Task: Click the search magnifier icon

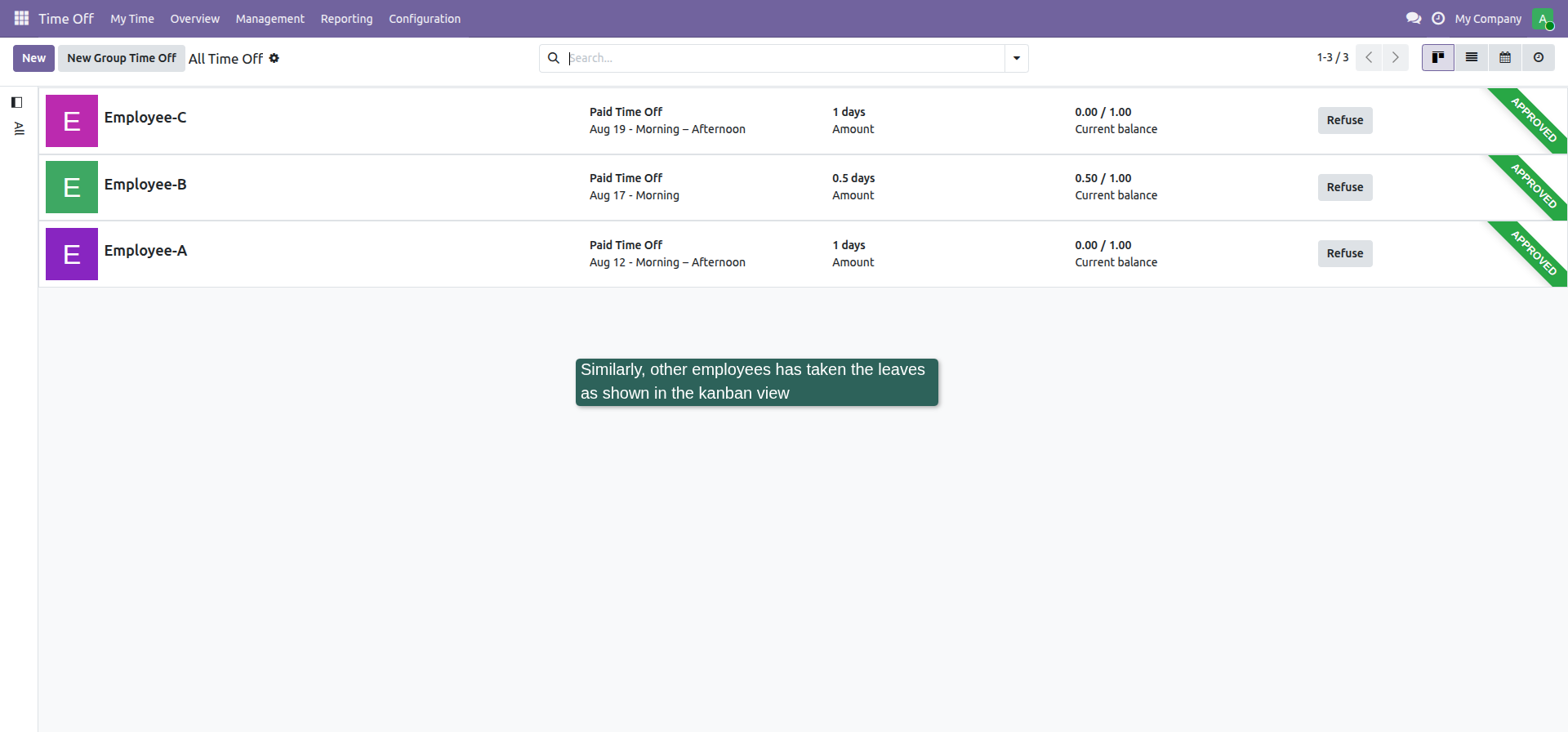Action: [x=554, y=58]
